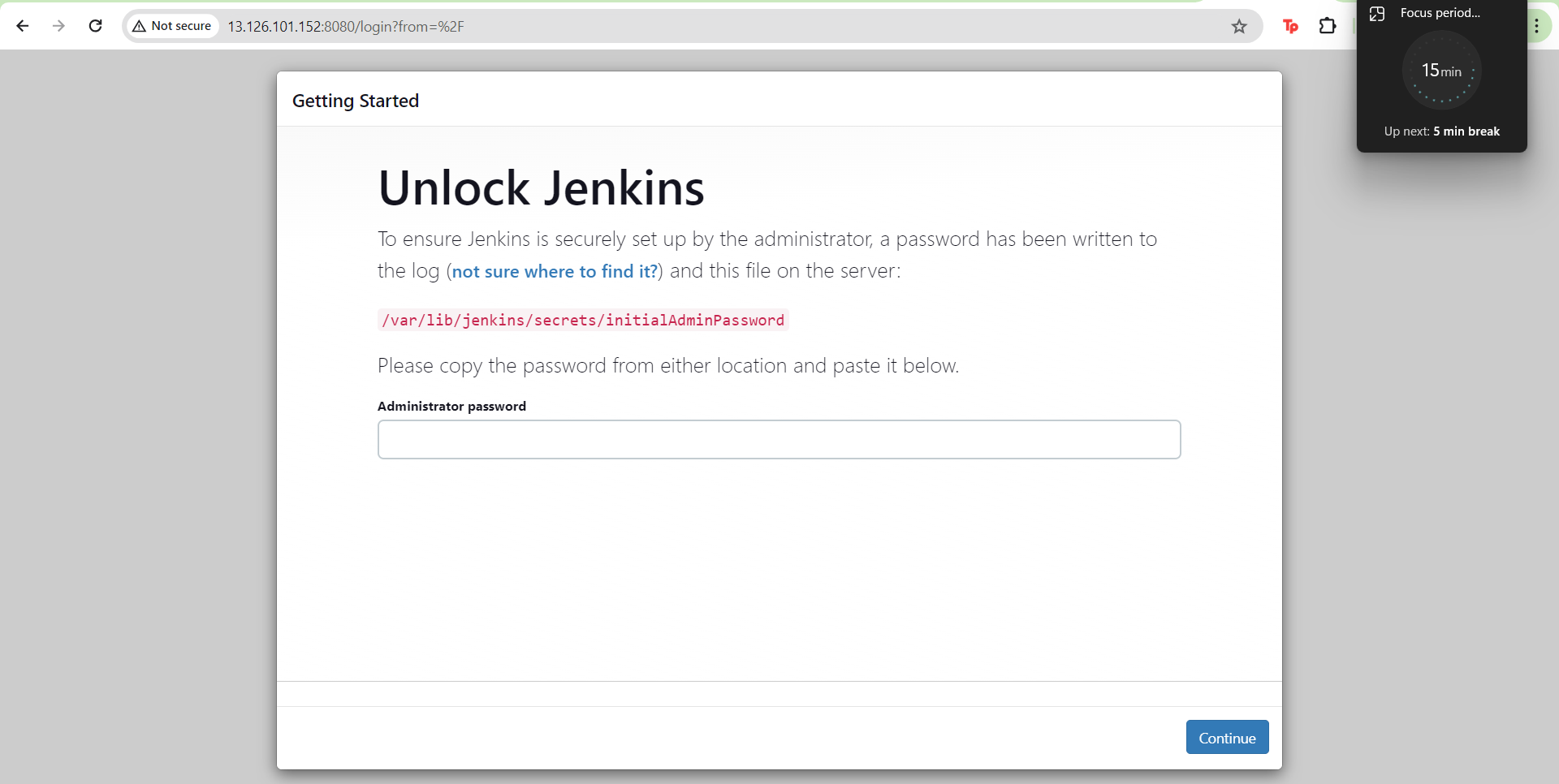This screenshot has width=1559, height=784.
Task: Open the red Tp extension
Action: [1290, 27]
